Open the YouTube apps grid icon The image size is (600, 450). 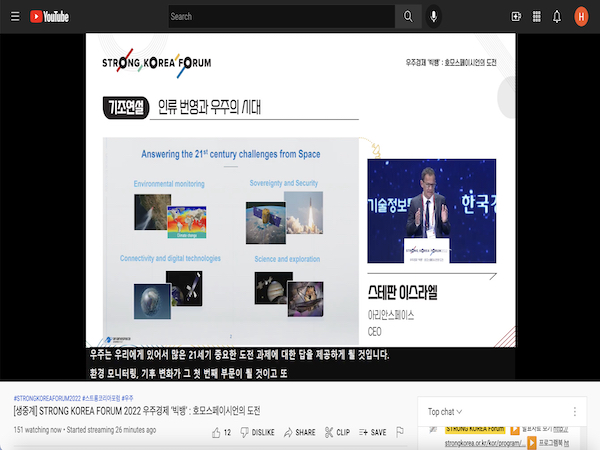coord(537,16)
